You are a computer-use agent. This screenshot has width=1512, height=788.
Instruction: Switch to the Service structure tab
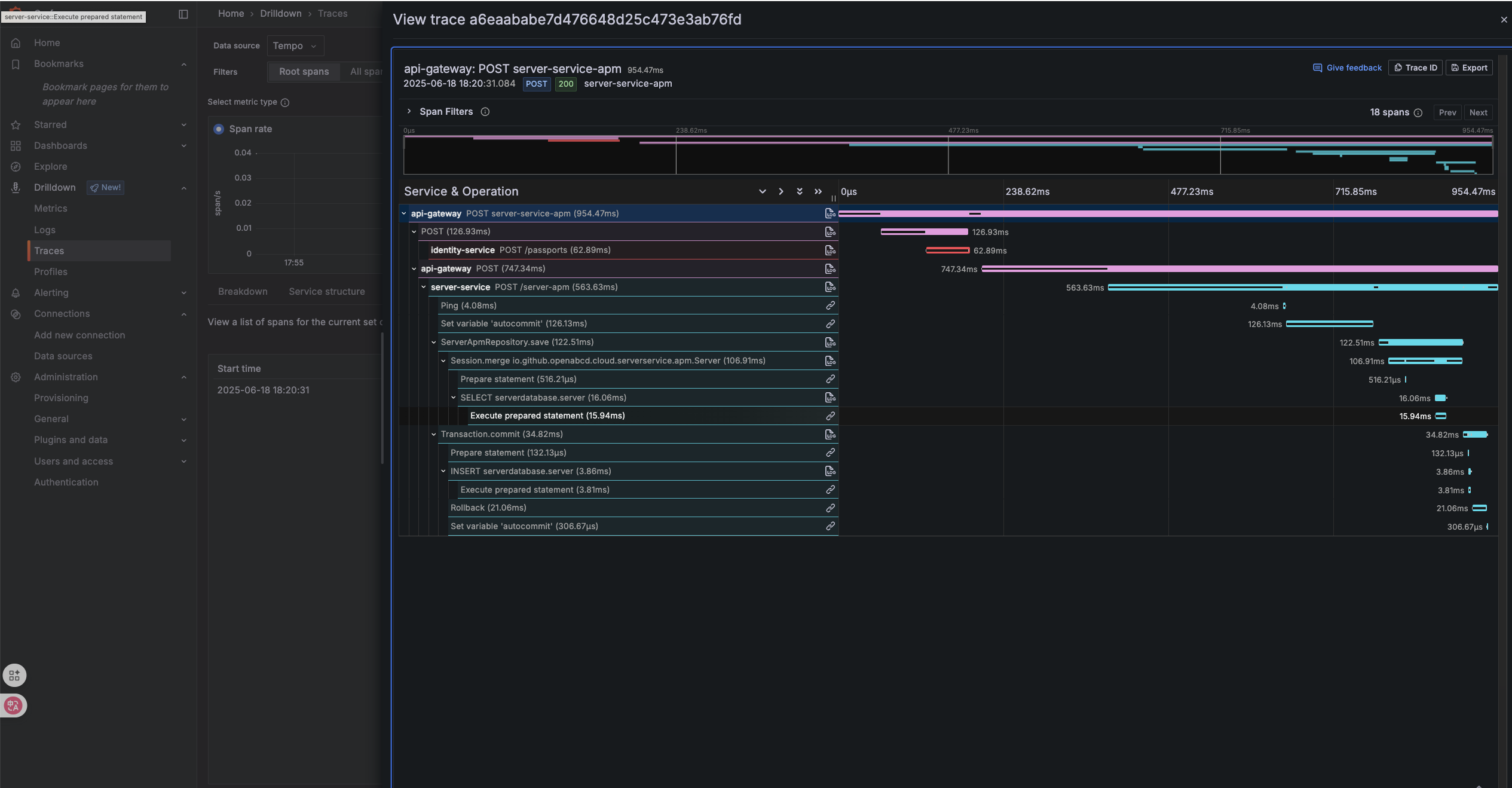(x=326, y=291)
